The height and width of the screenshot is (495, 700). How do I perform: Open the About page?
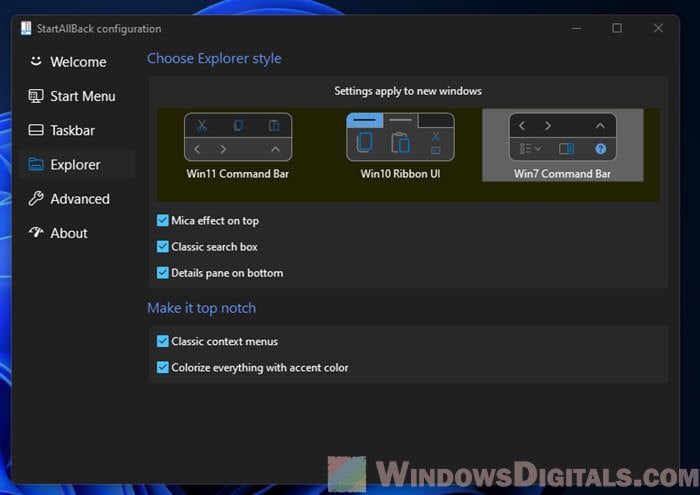coord(76,233)
